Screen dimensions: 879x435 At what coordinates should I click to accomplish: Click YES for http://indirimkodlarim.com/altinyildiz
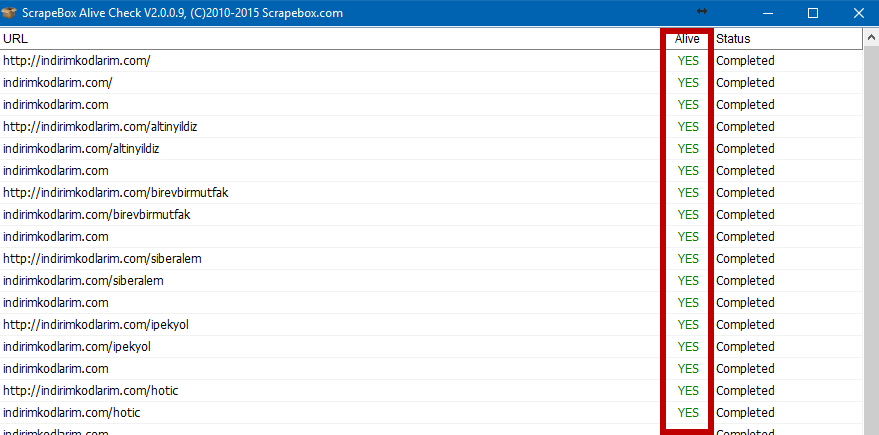tap(688, 127)
